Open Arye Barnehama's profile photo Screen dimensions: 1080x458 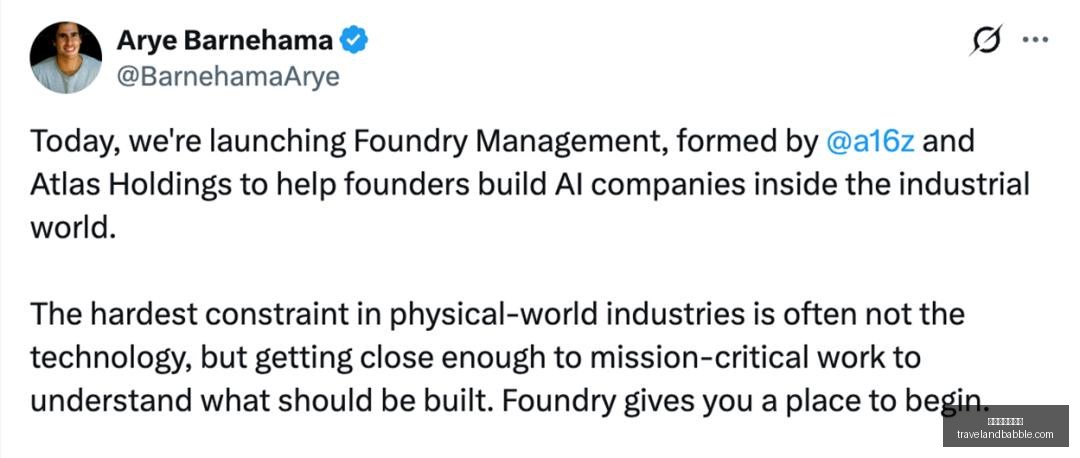(x=65, y=57)
